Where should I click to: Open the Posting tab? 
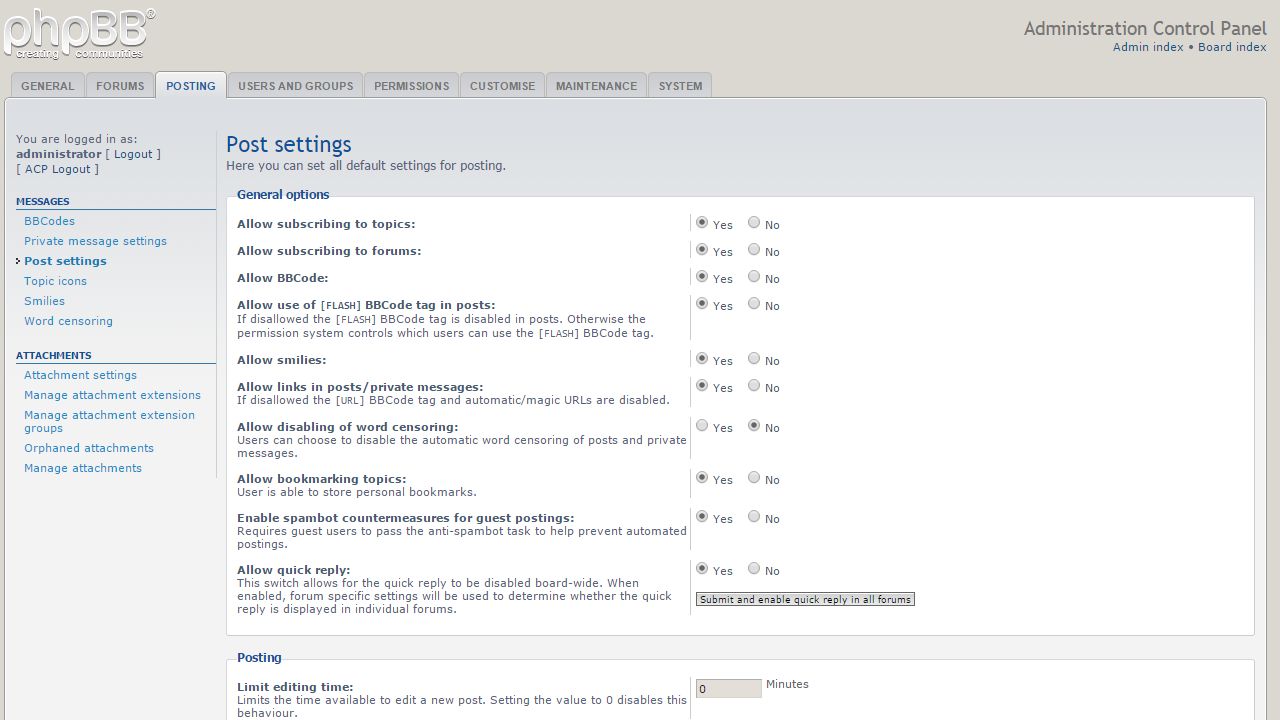click(x=191, y=86)
